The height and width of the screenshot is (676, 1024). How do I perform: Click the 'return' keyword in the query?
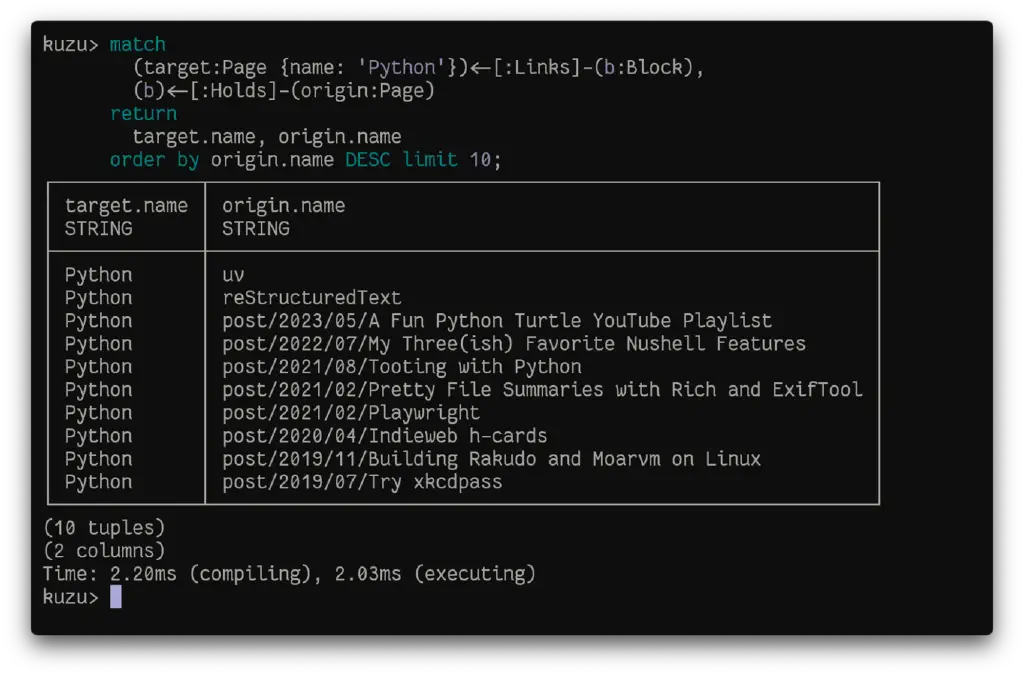[143, 114]
